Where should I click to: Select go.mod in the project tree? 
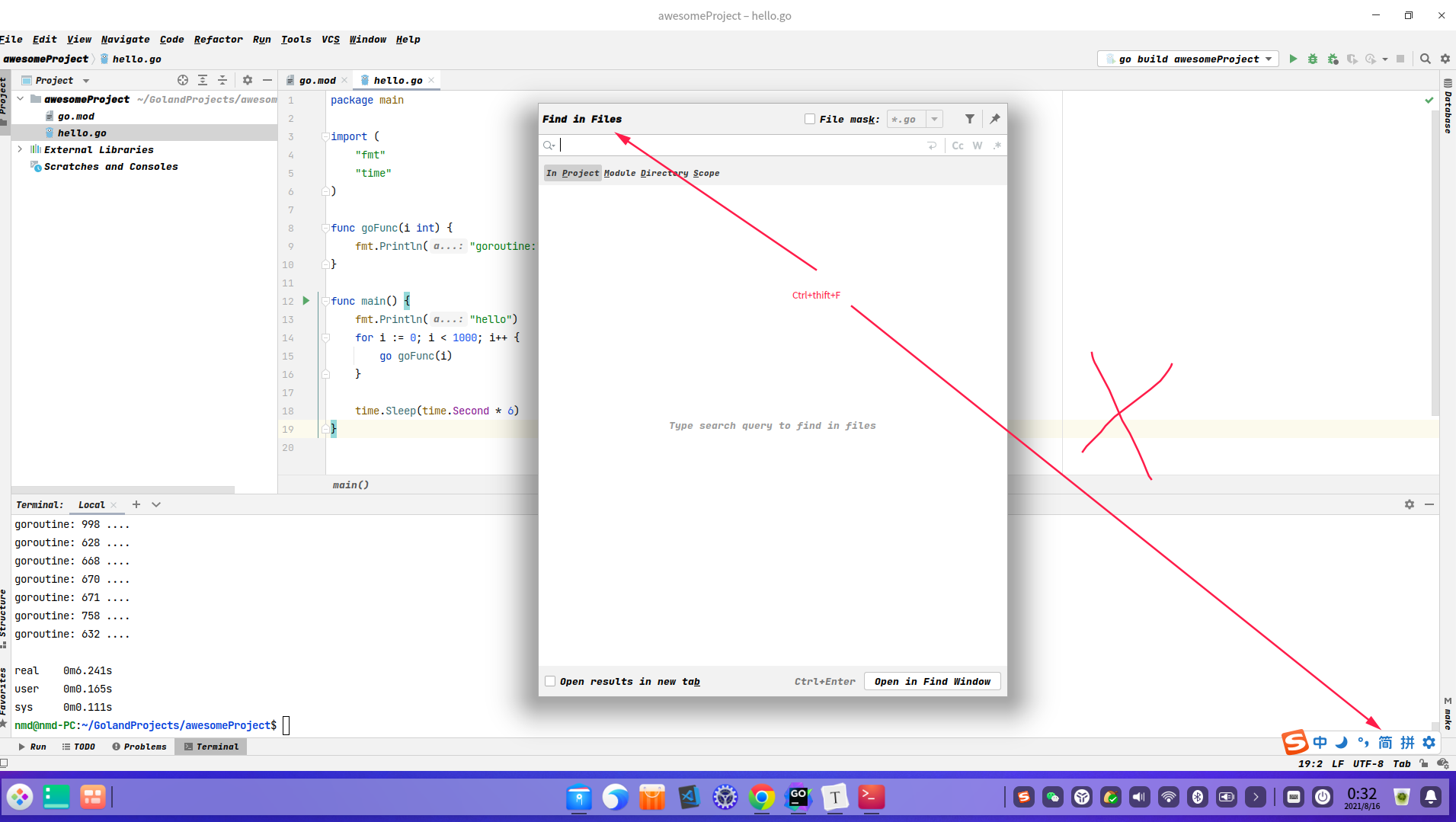(76, 116)
